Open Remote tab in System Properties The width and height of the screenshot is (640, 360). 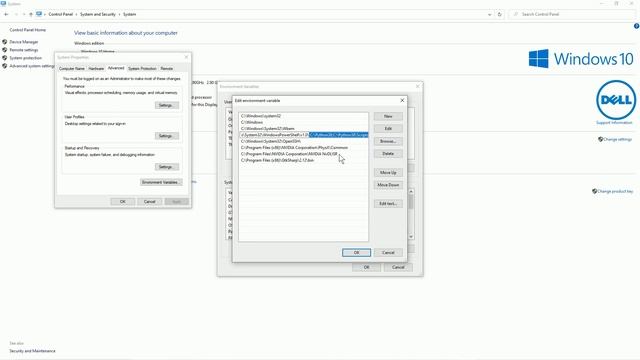[167, 69]
